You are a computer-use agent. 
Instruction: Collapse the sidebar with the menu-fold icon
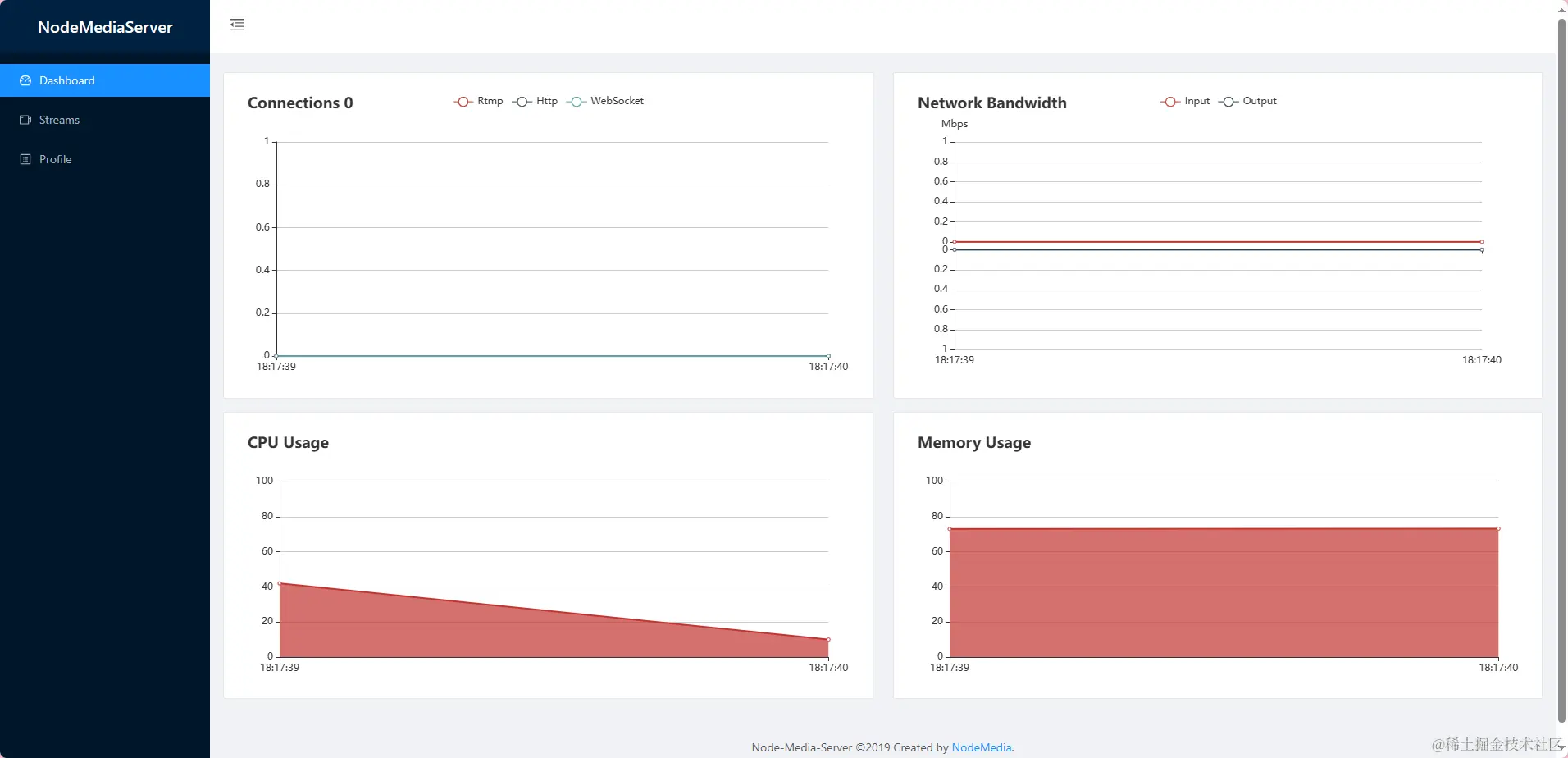tap(237, 25)
